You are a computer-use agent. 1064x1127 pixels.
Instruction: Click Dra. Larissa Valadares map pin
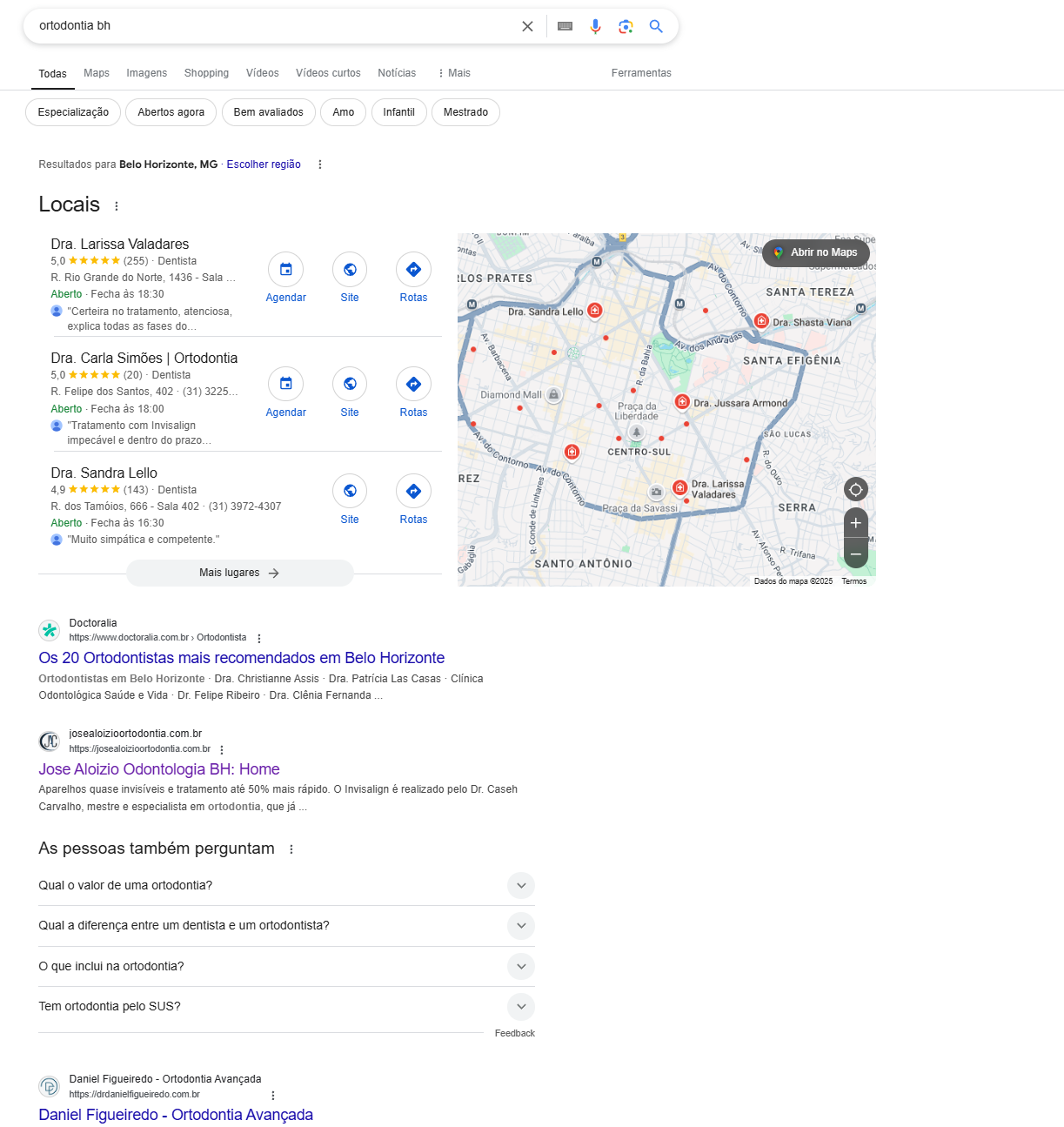click(x=680, y=488)
